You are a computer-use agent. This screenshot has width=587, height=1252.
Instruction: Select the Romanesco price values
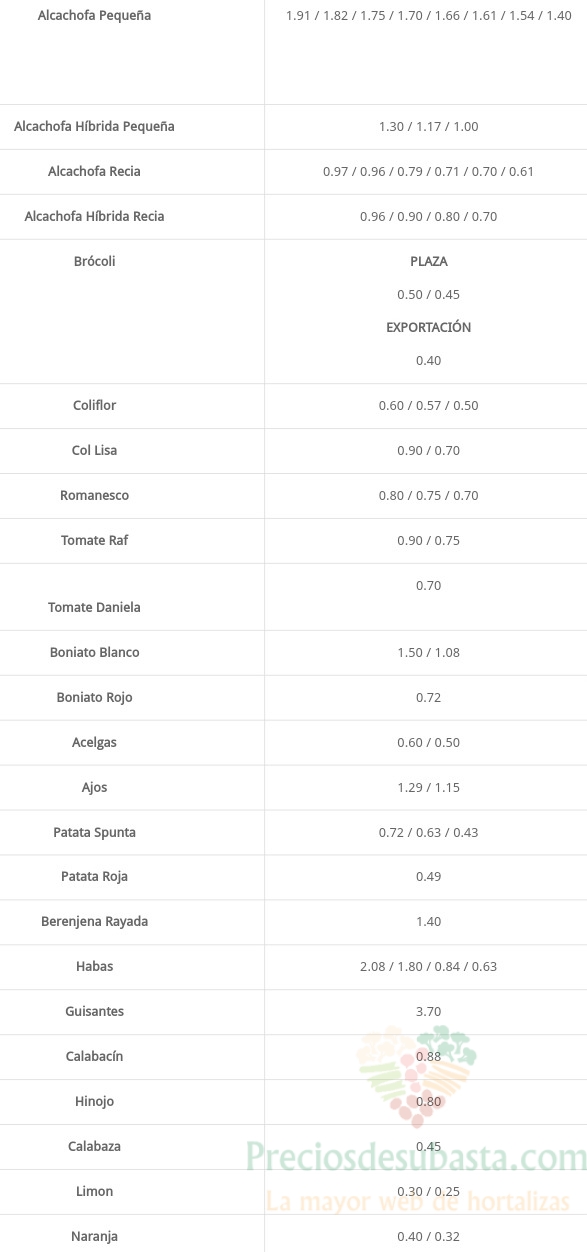point(428,495)
